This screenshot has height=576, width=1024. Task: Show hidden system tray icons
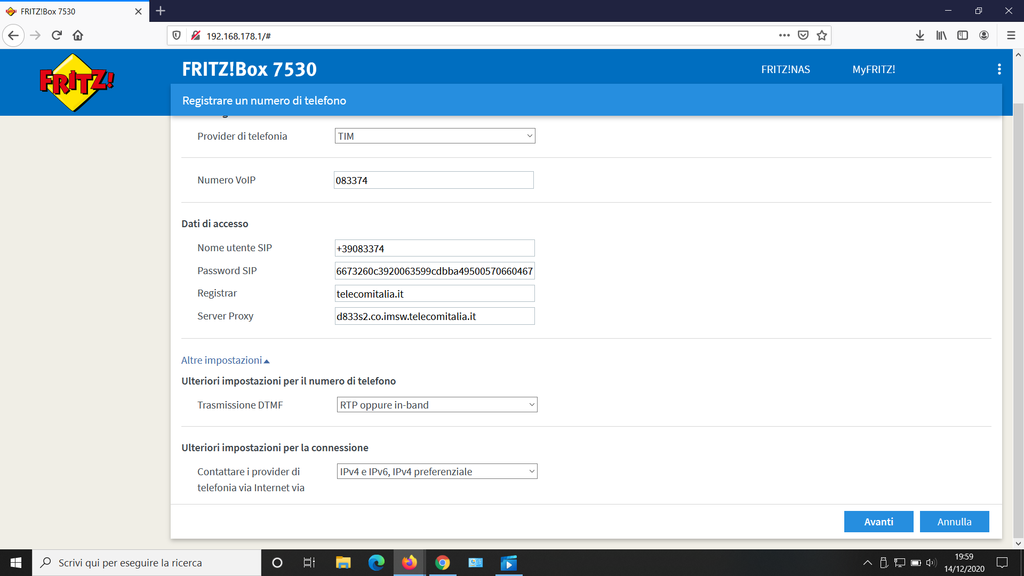click(867, 562)
